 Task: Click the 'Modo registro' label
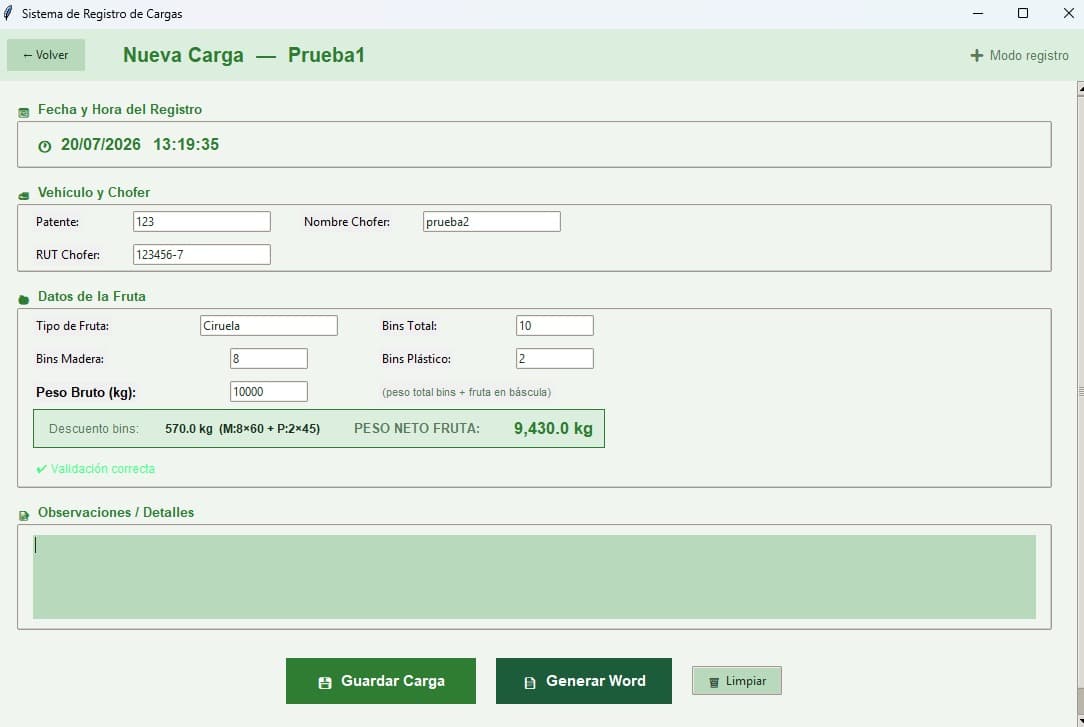coord(1029,55)
